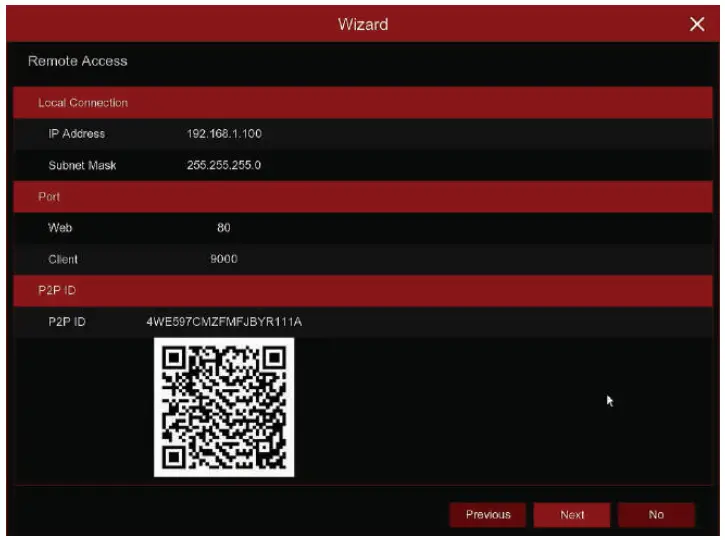Click the Web port label
725x540 pixels.
coord(60,227)
